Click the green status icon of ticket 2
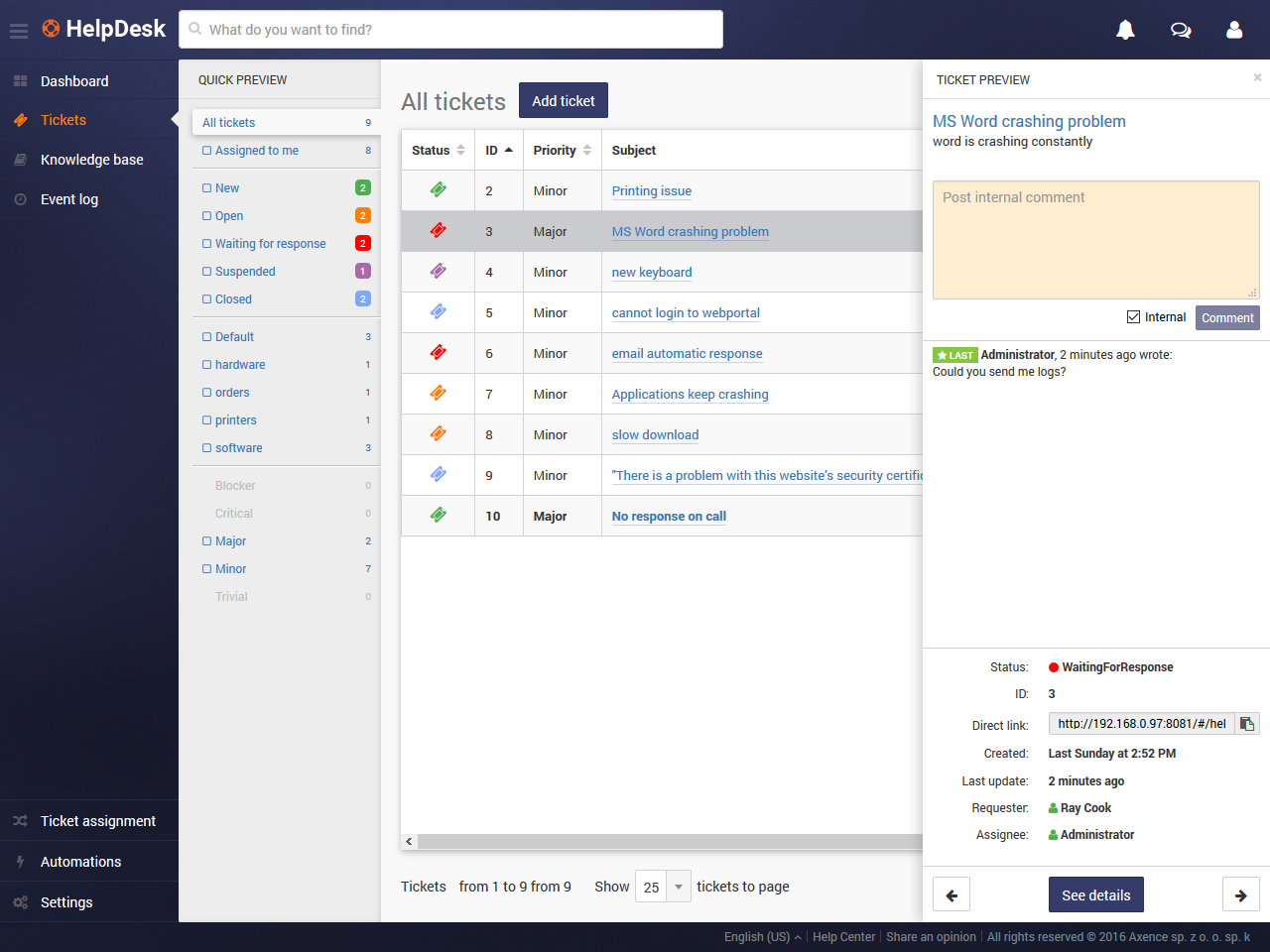 (x=438, y=189)
